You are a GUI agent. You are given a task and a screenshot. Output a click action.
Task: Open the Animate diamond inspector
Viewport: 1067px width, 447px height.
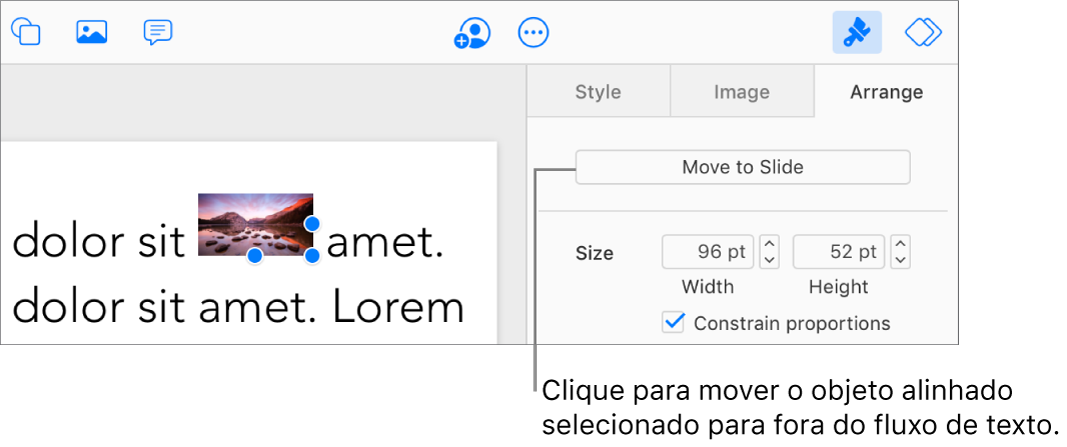923,32
